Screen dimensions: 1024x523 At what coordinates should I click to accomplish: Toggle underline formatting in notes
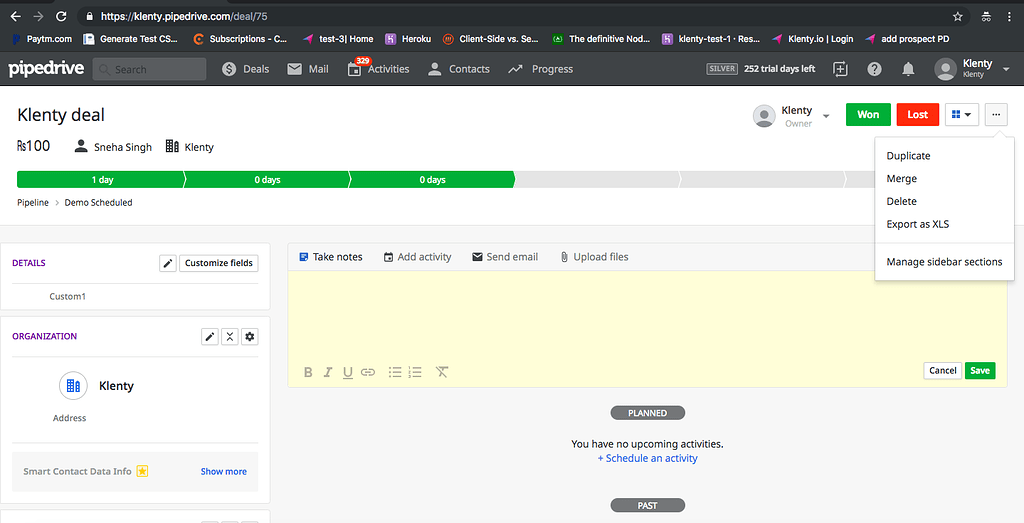[x=347, y=373]
